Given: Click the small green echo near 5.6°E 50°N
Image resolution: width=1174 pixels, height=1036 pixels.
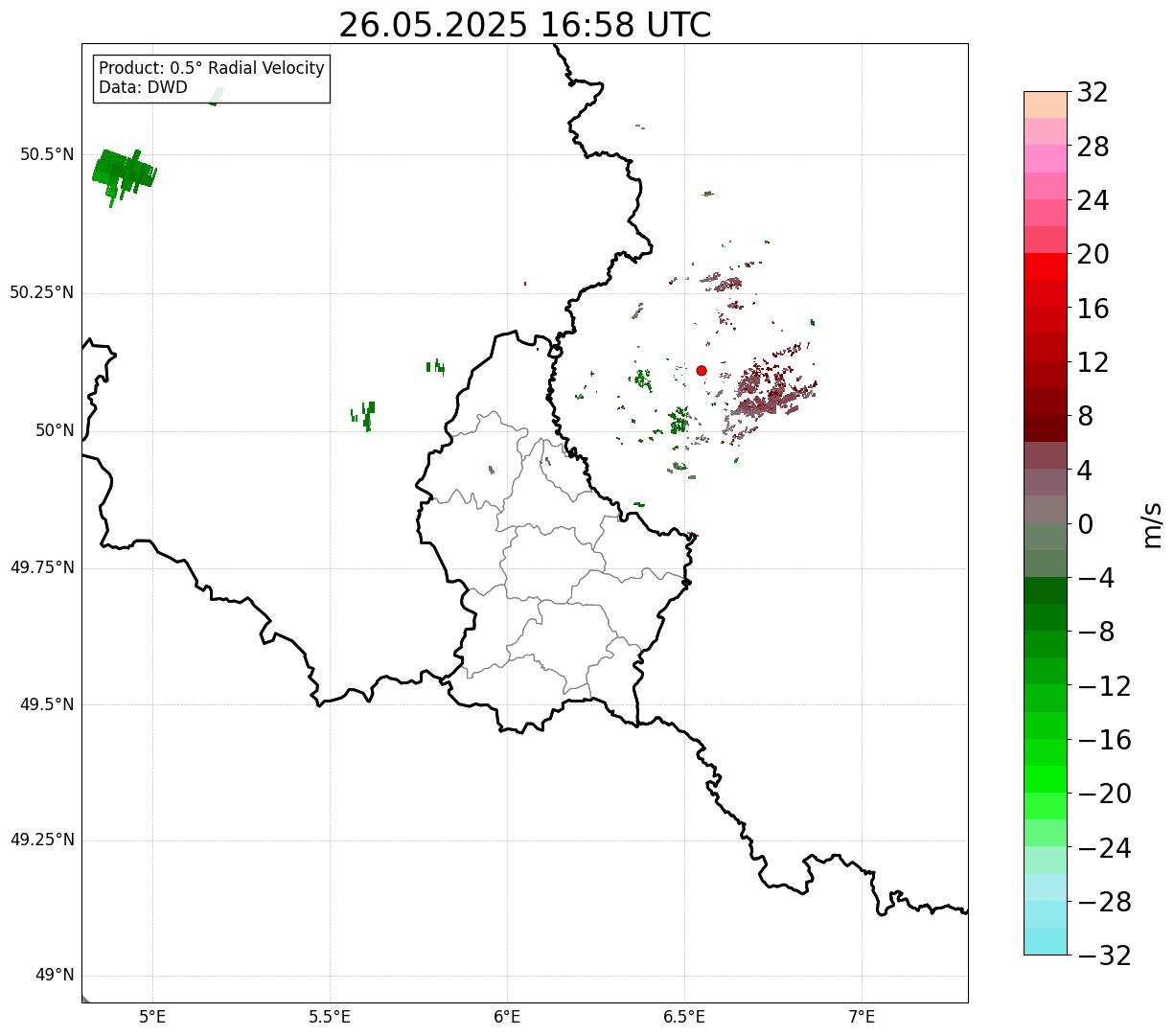Looking at the screenshot, I should click(x=364, y=415).
